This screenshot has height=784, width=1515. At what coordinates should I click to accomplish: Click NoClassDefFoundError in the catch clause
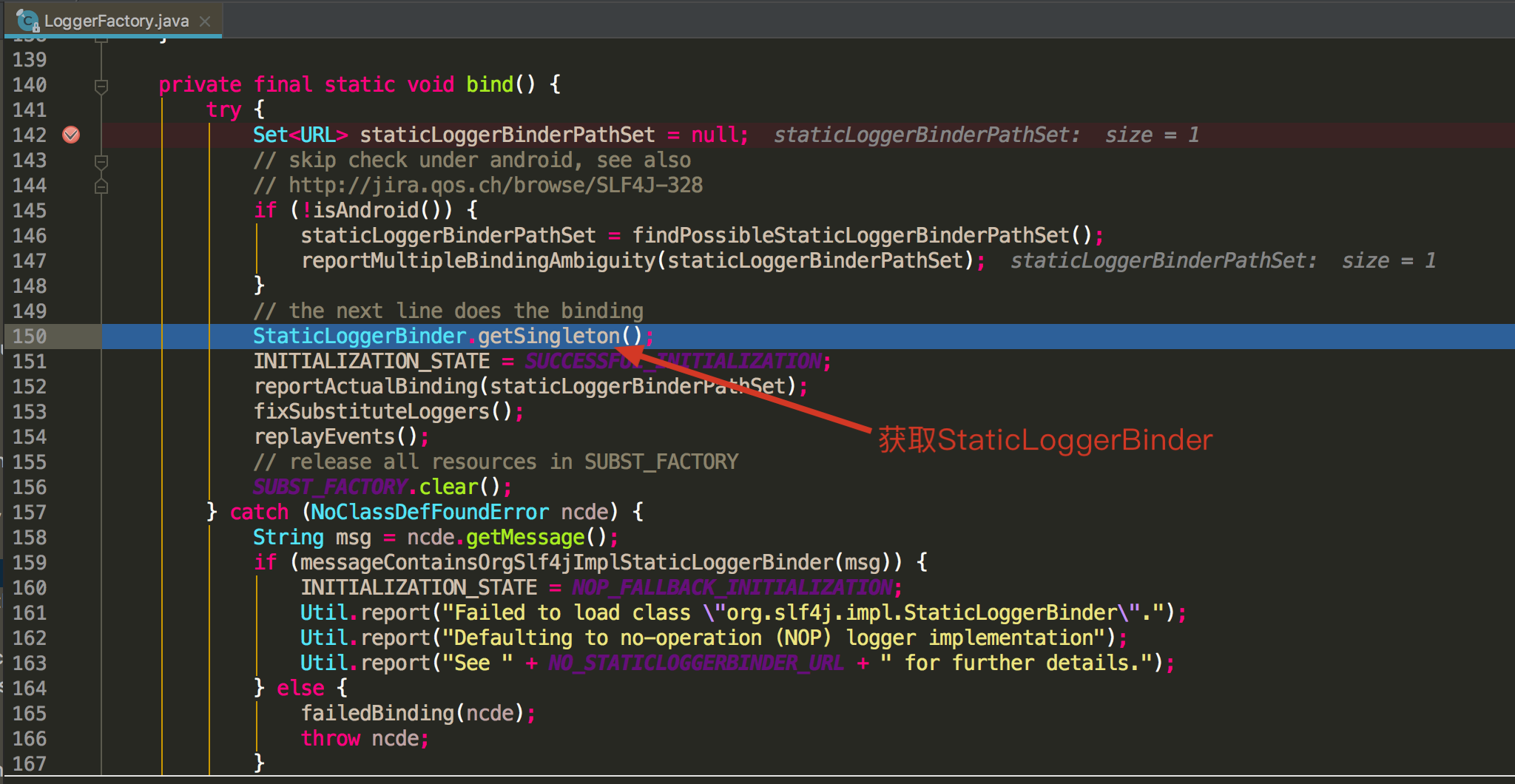429,513
